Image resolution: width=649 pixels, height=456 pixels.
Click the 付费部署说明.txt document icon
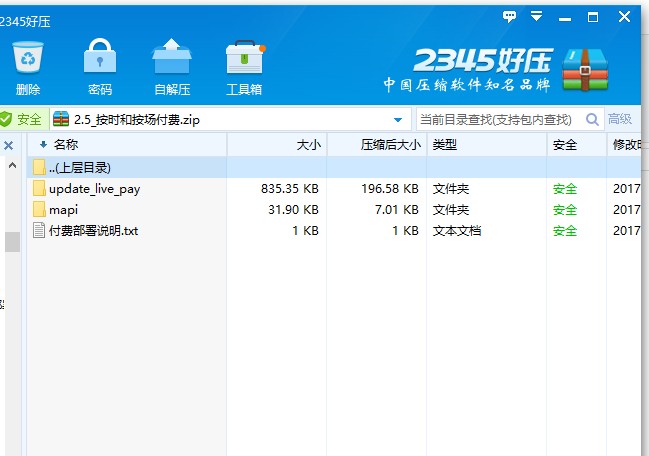[39, 230]
